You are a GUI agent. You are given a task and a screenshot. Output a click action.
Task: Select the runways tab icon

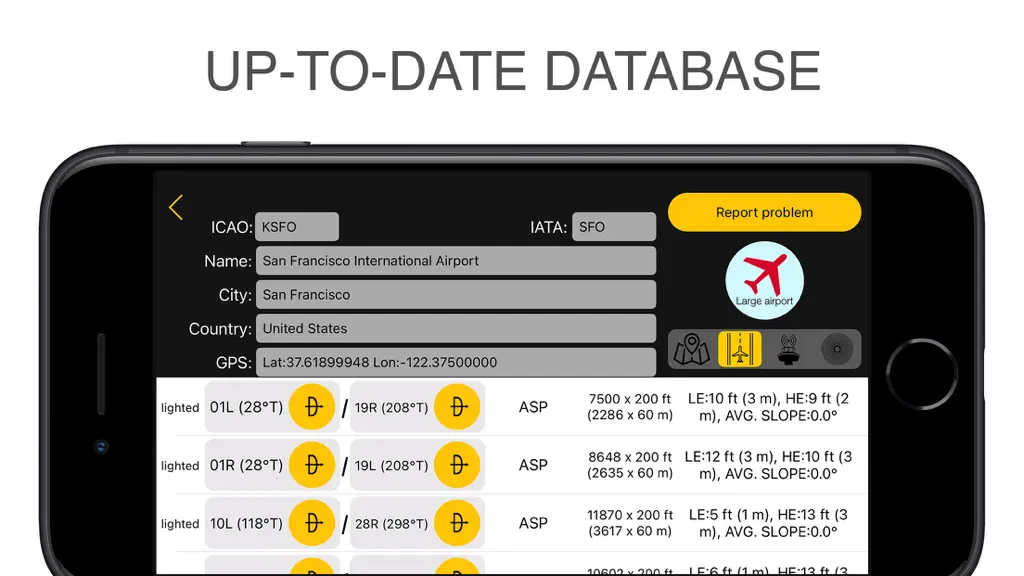740,349
